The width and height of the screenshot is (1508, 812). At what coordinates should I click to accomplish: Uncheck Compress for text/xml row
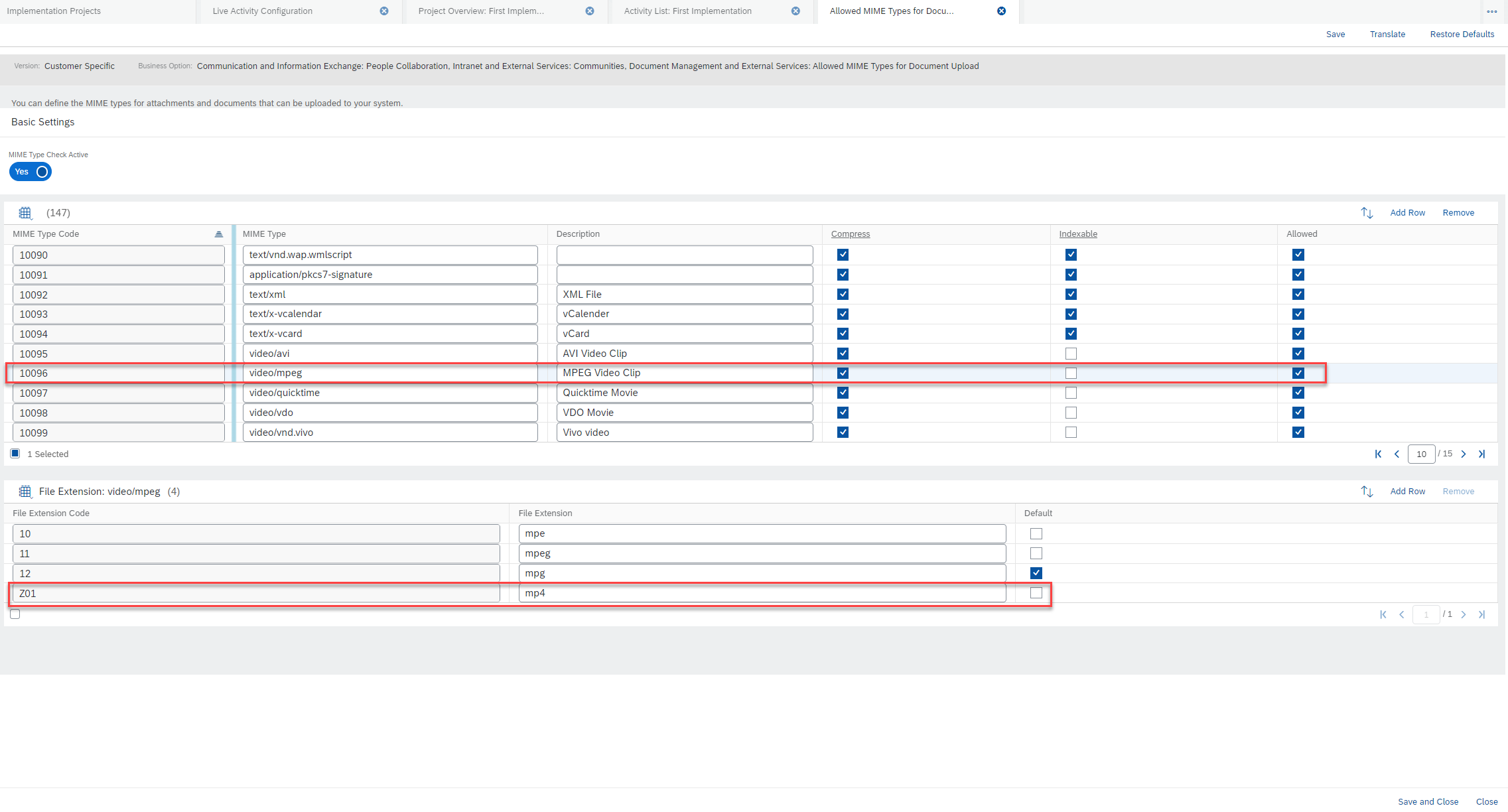pyautogui.click(x=843, y=295)
